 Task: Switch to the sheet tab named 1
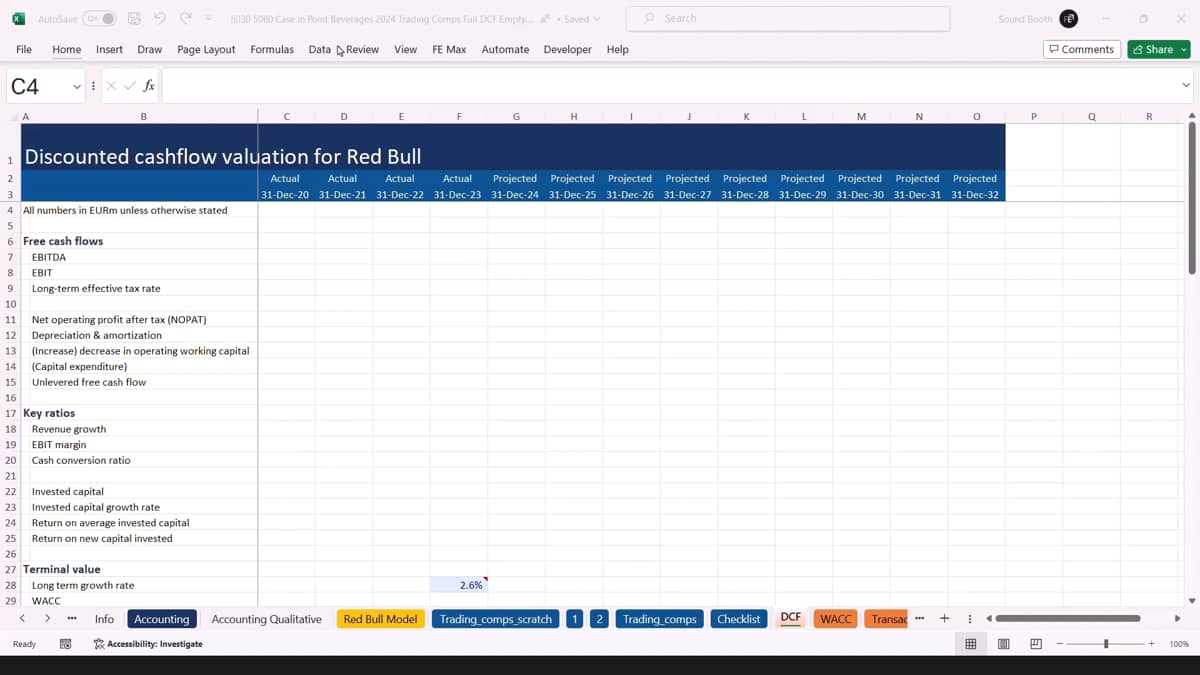[575, 619]
